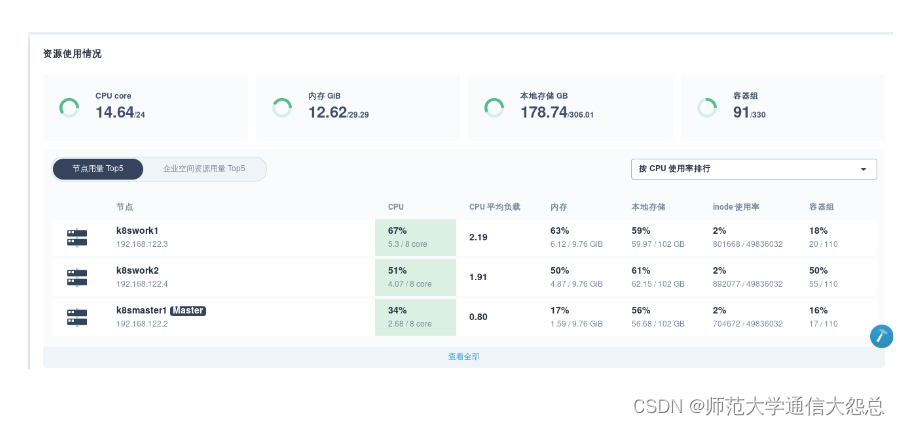The width and height of the screenshot is (900, 425).
Task: Click the IP 192.168.122.3
Action: [x=142, y=244]
